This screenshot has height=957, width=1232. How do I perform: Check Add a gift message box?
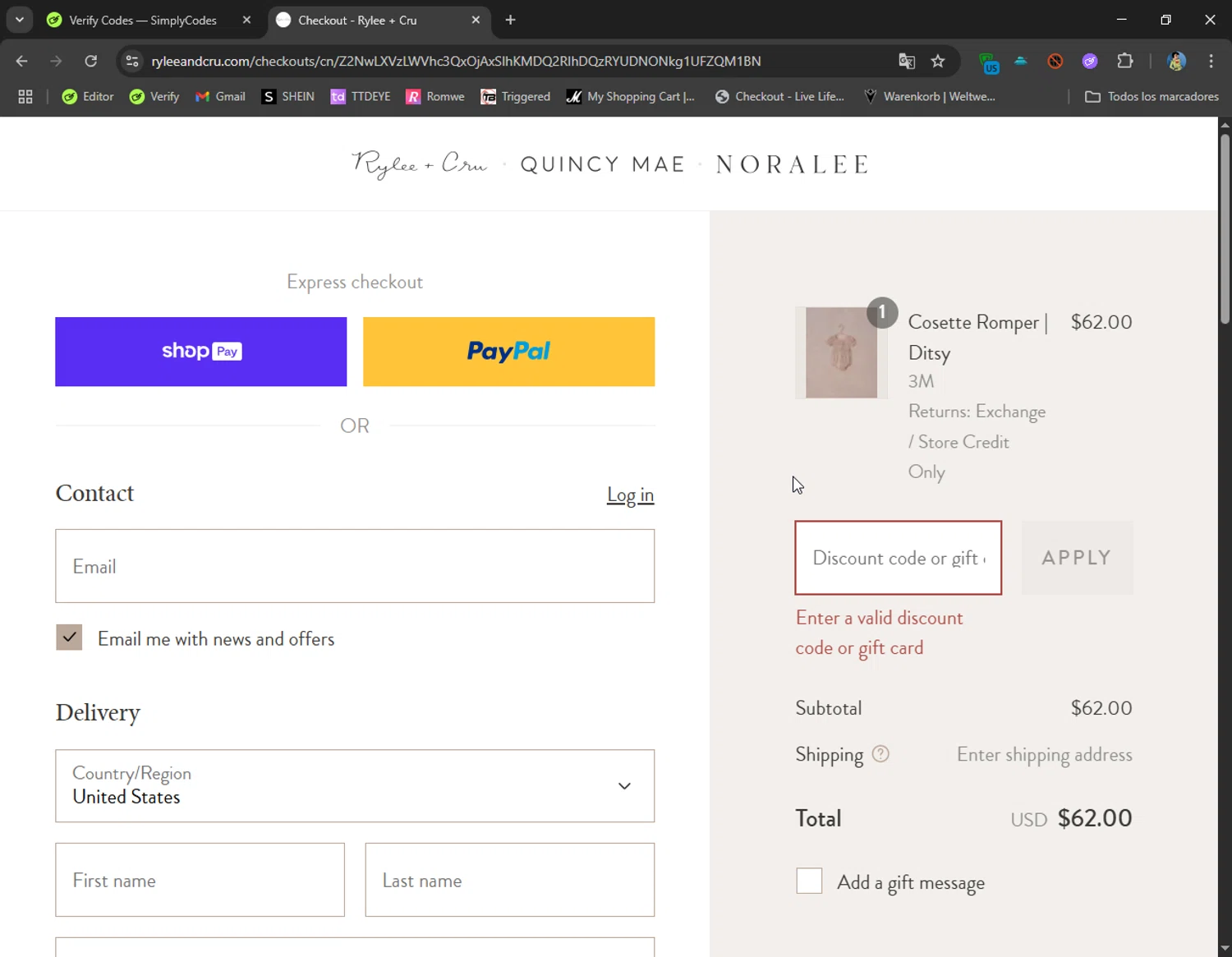click(809, 881)
